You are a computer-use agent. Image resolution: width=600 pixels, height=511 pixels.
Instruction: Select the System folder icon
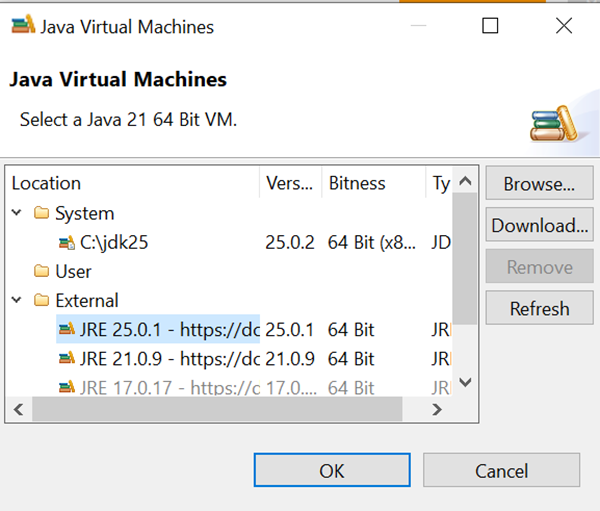pyautogui.click(x=41, y=213)
